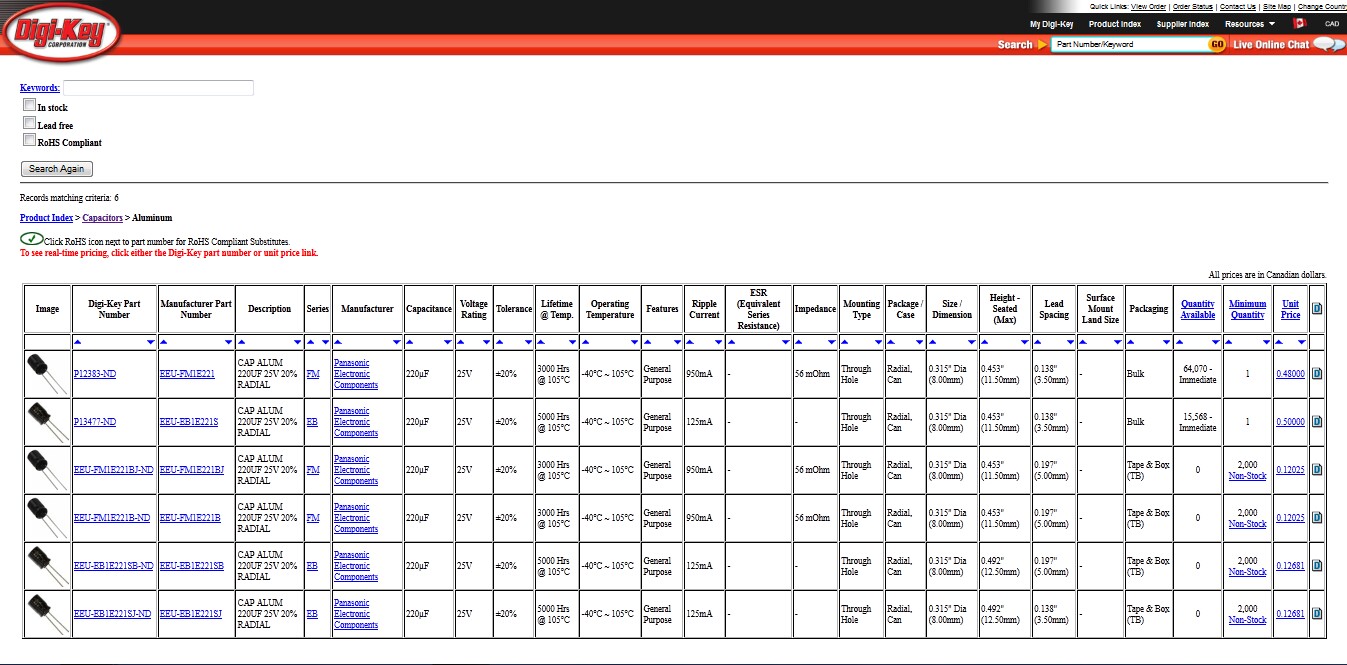This screenshot has width=1347, height=665.
Task: Sort Description column descending arrow
Action: [298, 342]
